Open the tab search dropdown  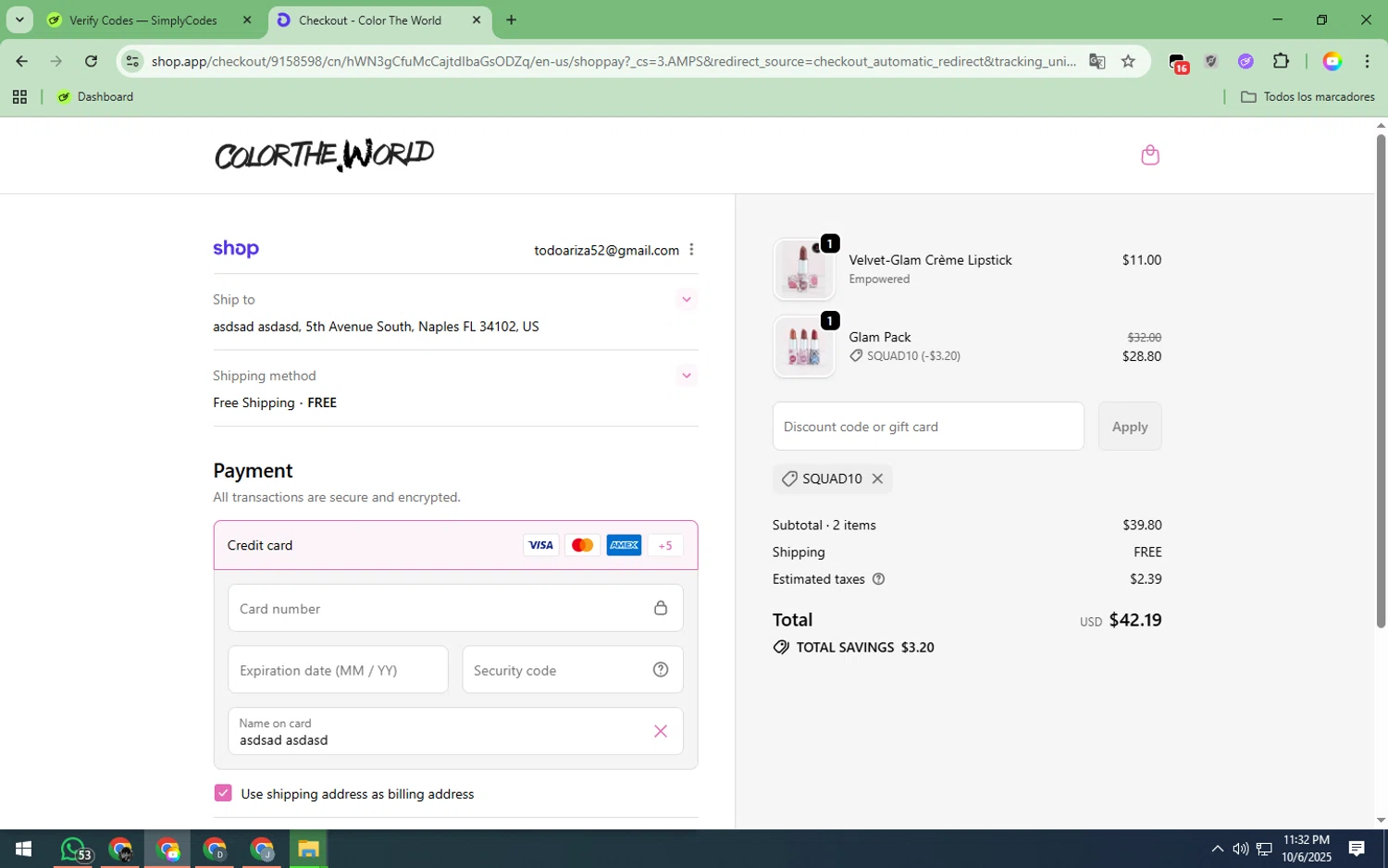coord(19,19)
